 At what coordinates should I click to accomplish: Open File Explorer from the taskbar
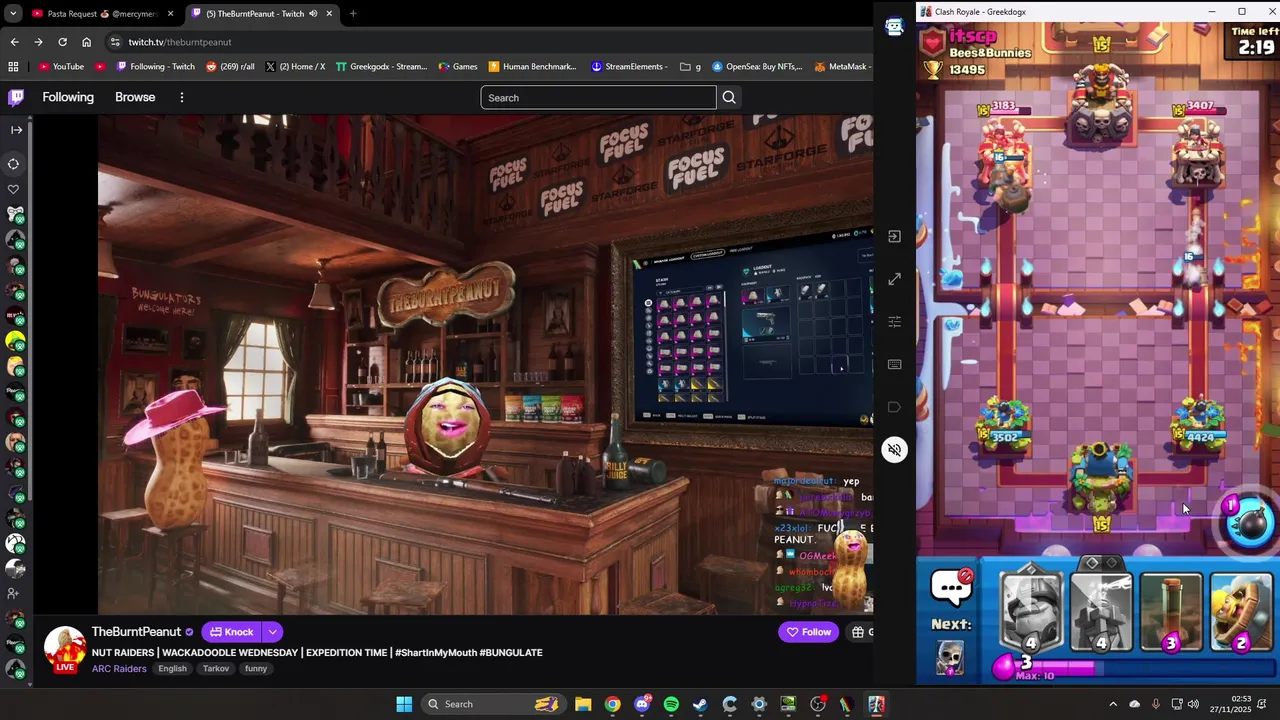click(x=583, y=704)
